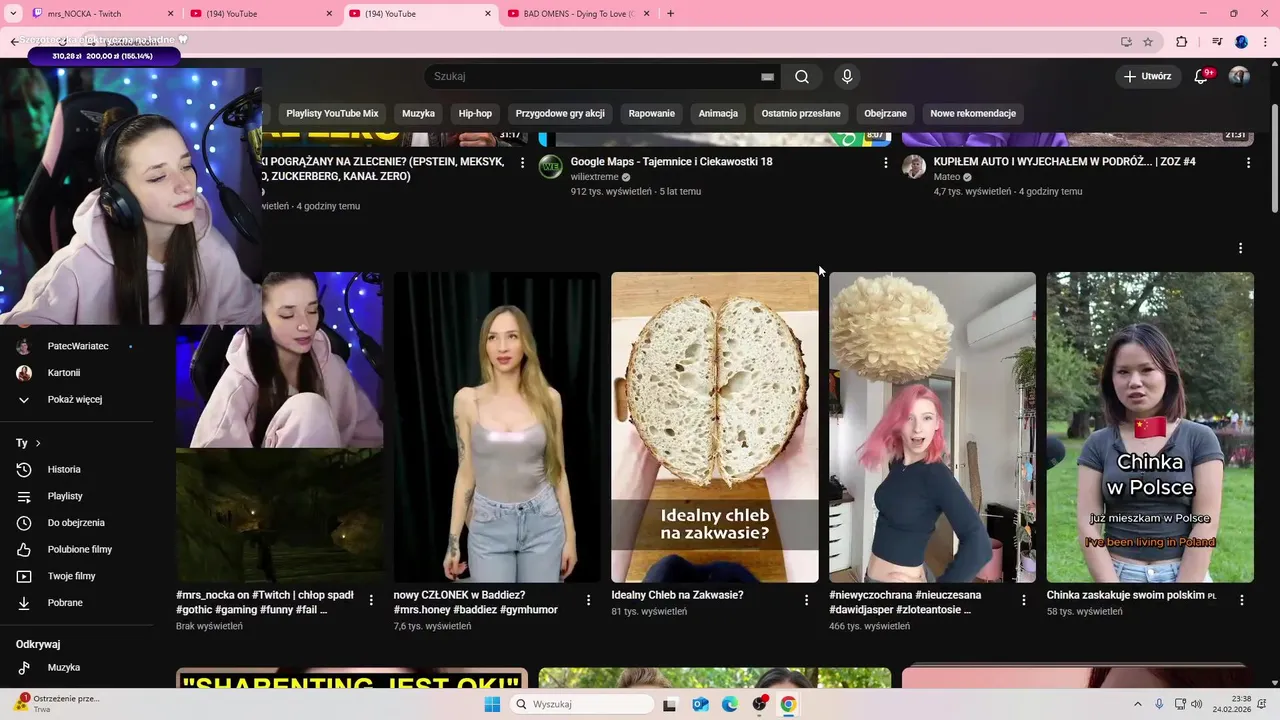This screenshot has width=1280, height=720.
Task: Open the Shorts shelf three-dot menu
Action: coord(1240,248)
